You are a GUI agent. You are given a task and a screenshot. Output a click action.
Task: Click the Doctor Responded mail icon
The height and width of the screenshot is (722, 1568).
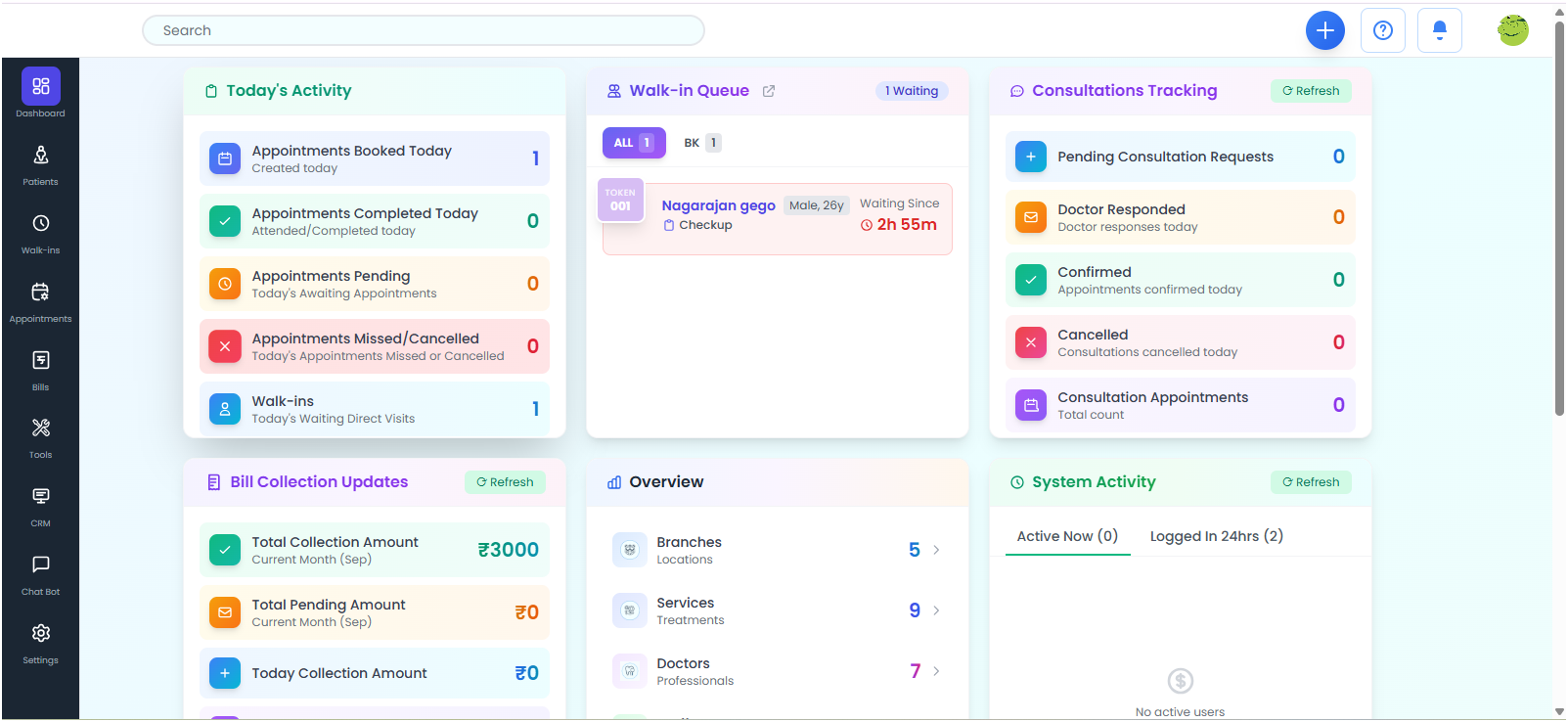click(x=1030, y=217)
